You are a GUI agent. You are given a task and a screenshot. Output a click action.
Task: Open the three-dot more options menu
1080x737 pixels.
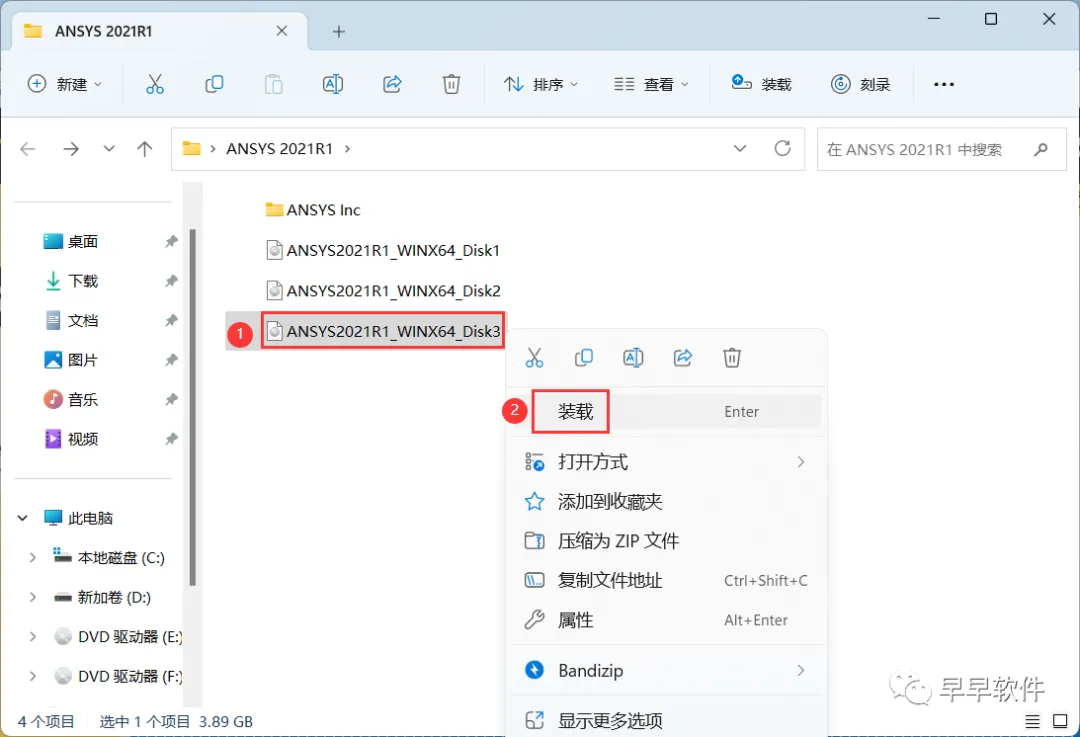click(944, 84)
